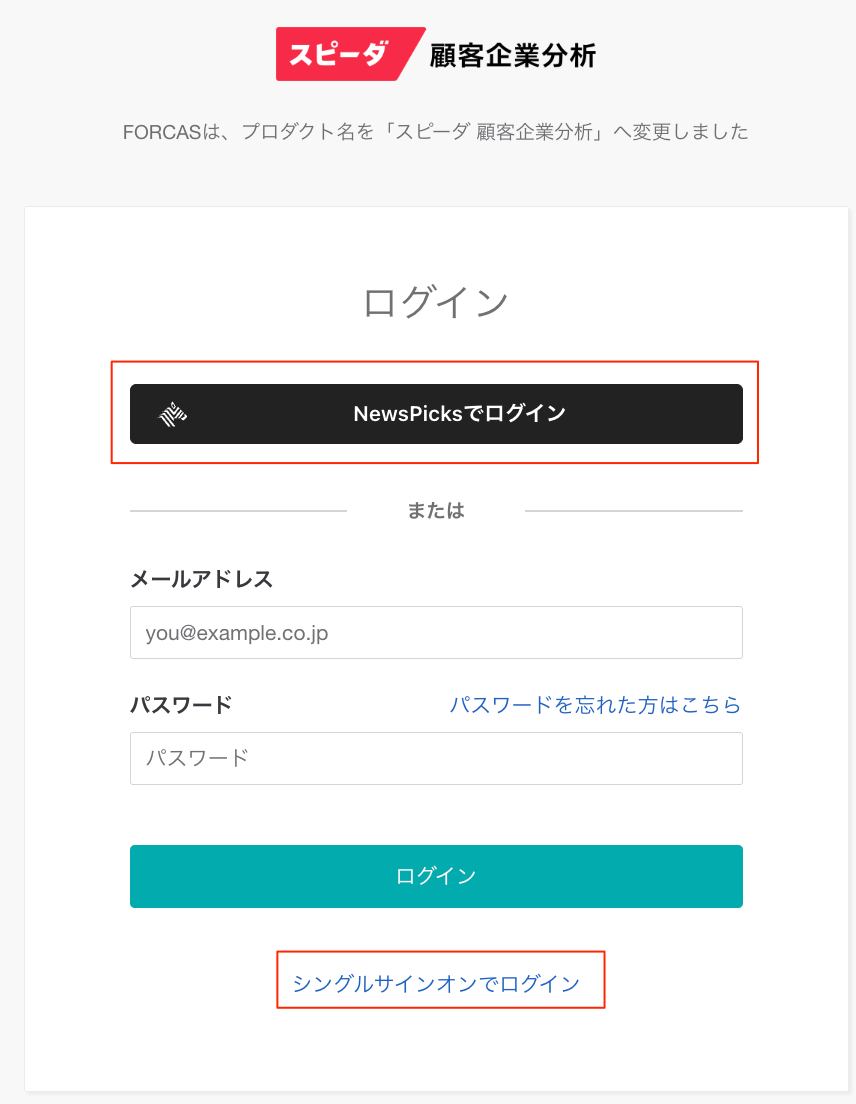Click the 顧客企業分析 logo text
The image size is (856, 1104).
click(x=512, y=55)
